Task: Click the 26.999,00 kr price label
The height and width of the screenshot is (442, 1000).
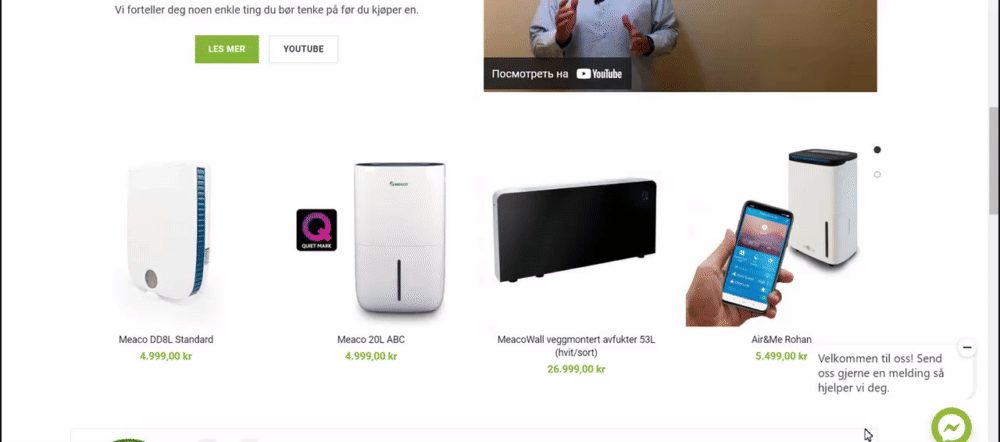Action: [576, 369]
